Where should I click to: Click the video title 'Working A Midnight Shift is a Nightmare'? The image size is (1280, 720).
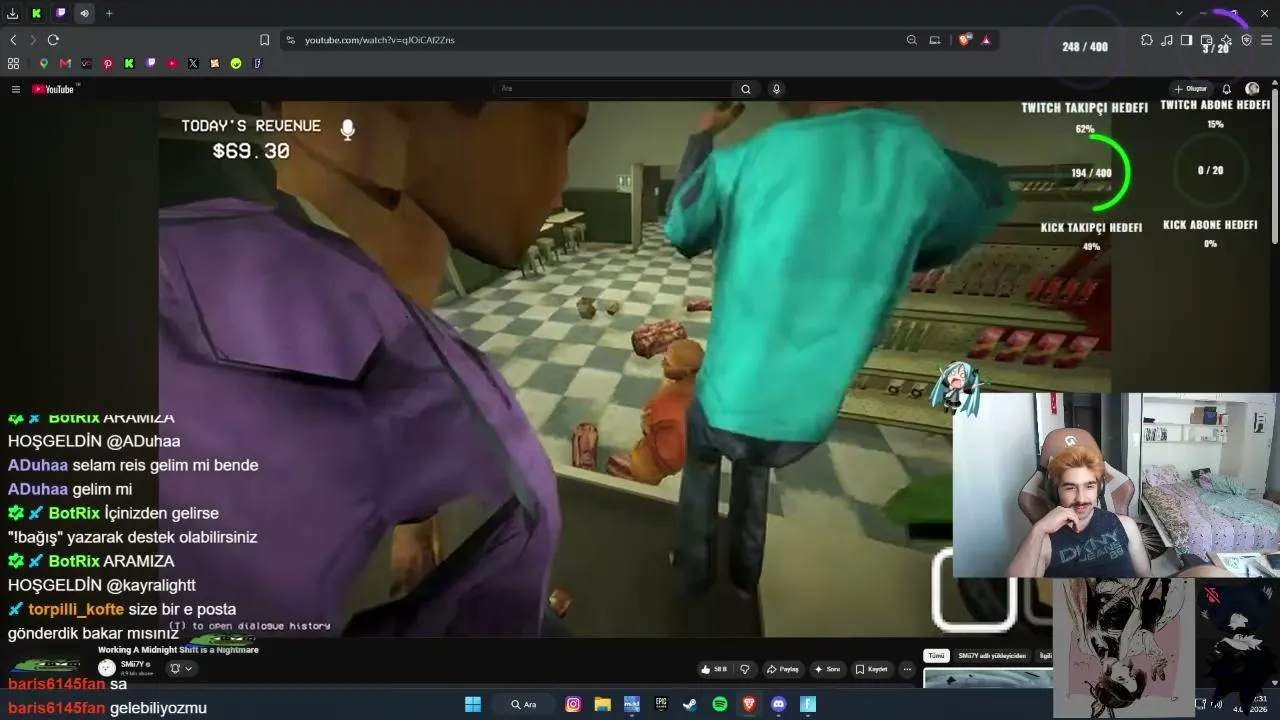click(178, 650)
